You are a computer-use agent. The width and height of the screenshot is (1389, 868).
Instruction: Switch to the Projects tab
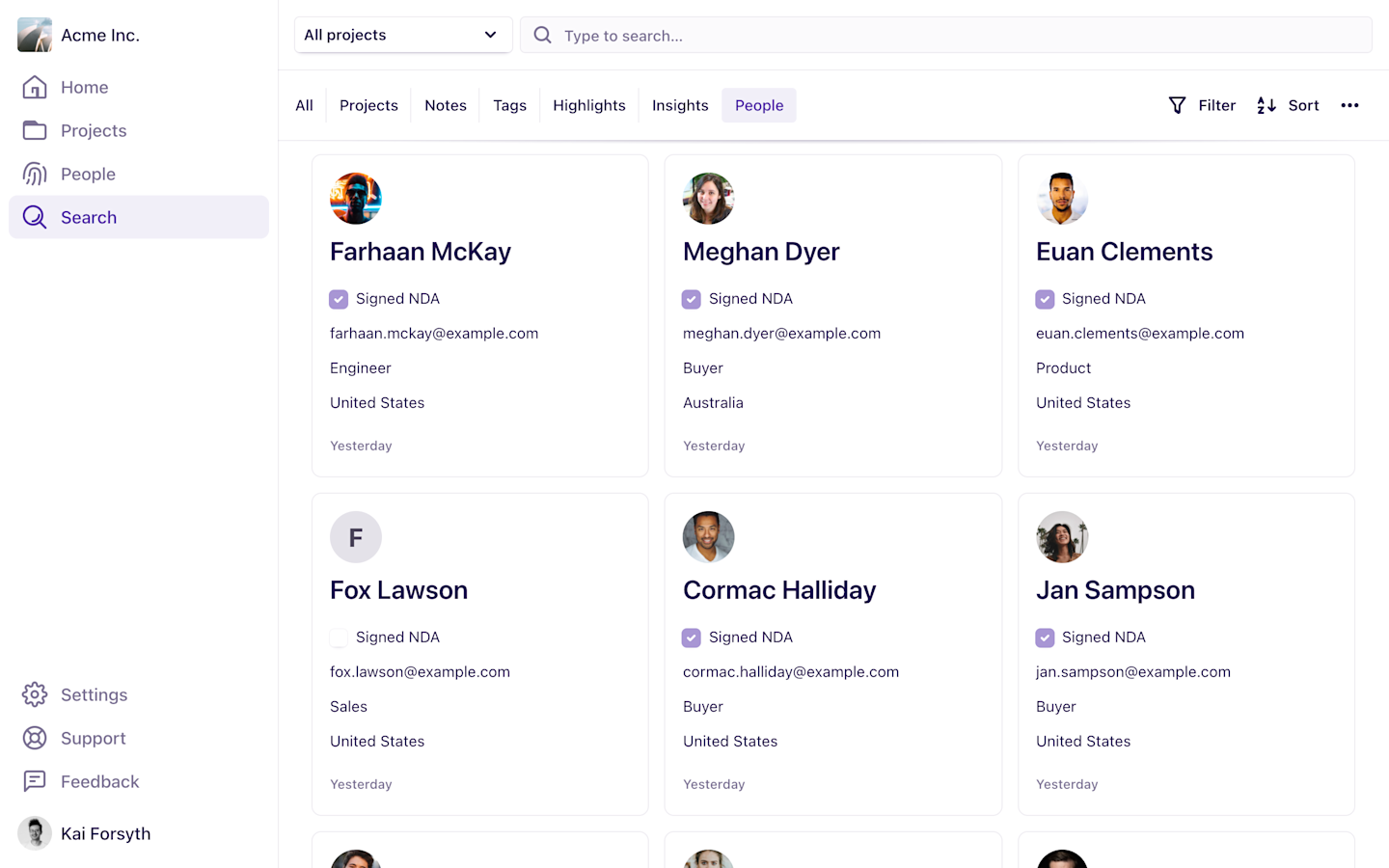368,105
